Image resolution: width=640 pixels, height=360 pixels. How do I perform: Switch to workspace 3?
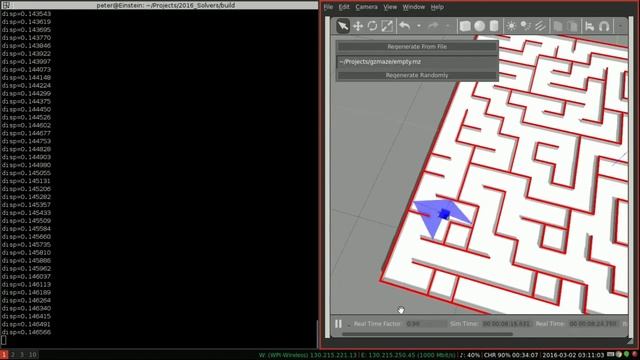click(x=22, y=355)
